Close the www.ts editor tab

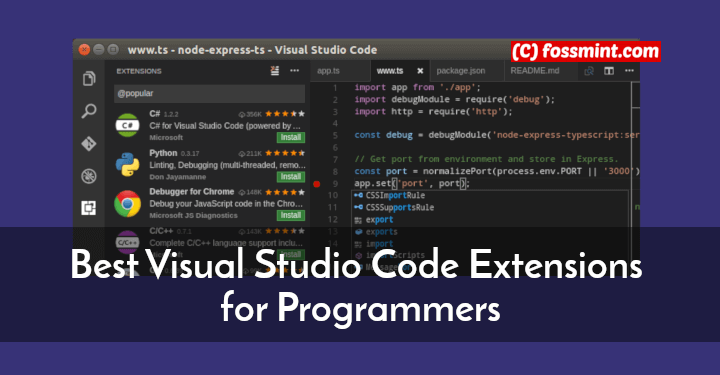point(420,71)
